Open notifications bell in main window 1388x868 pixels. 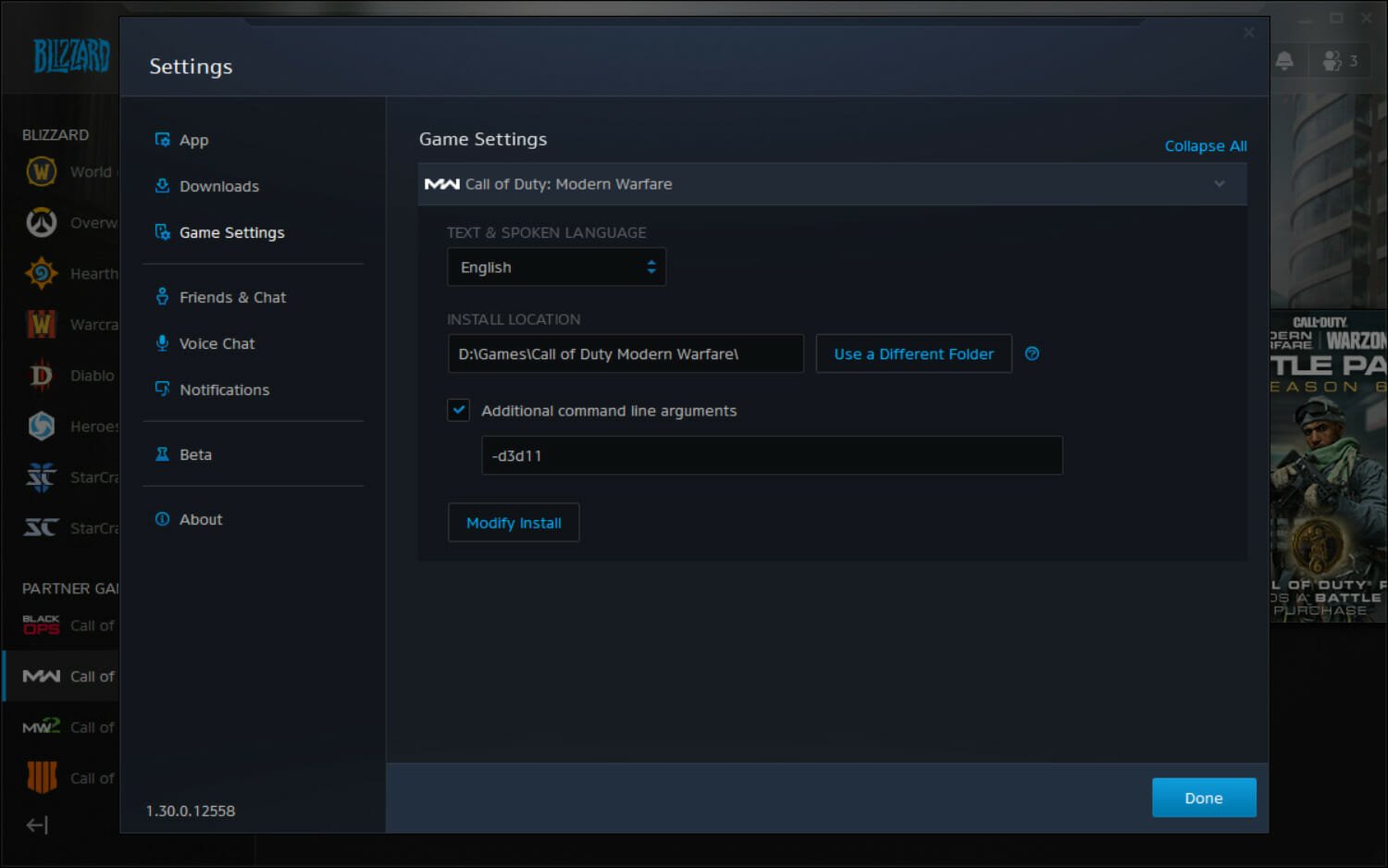pos(1284,61)
